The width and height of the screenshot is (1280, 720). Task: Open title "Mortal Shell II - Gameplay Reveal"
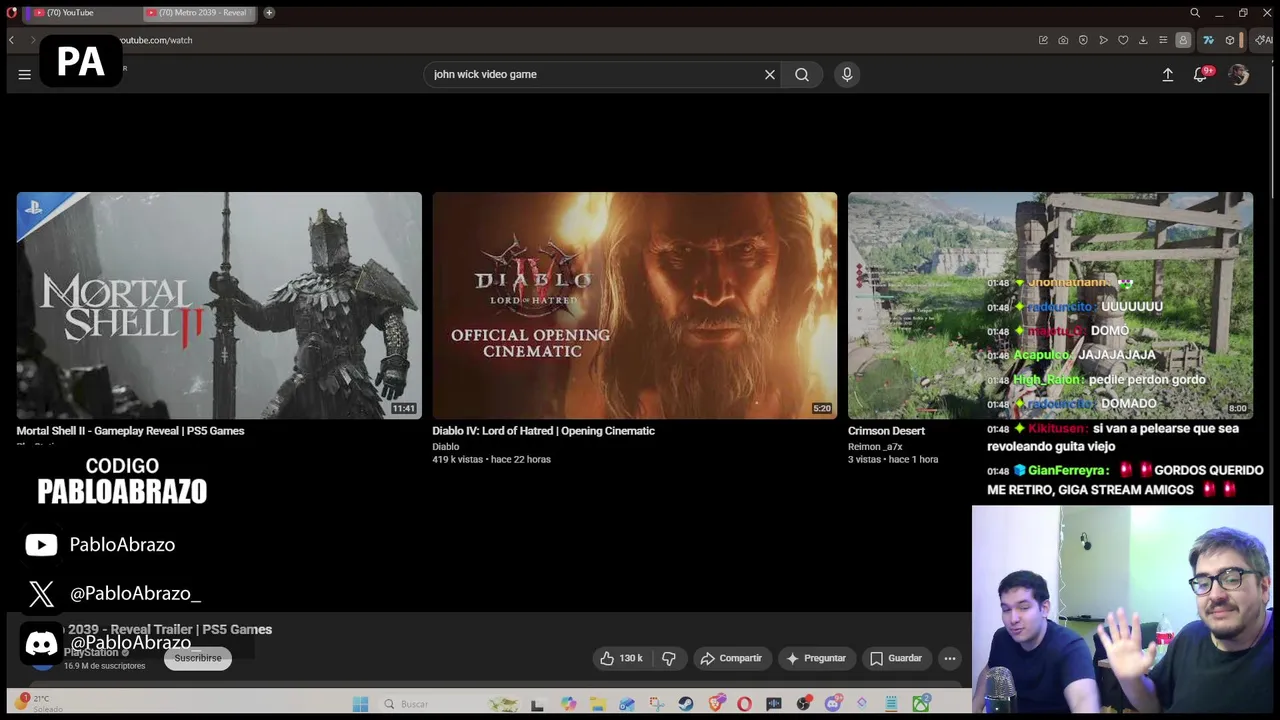click(x=130, y=431)
